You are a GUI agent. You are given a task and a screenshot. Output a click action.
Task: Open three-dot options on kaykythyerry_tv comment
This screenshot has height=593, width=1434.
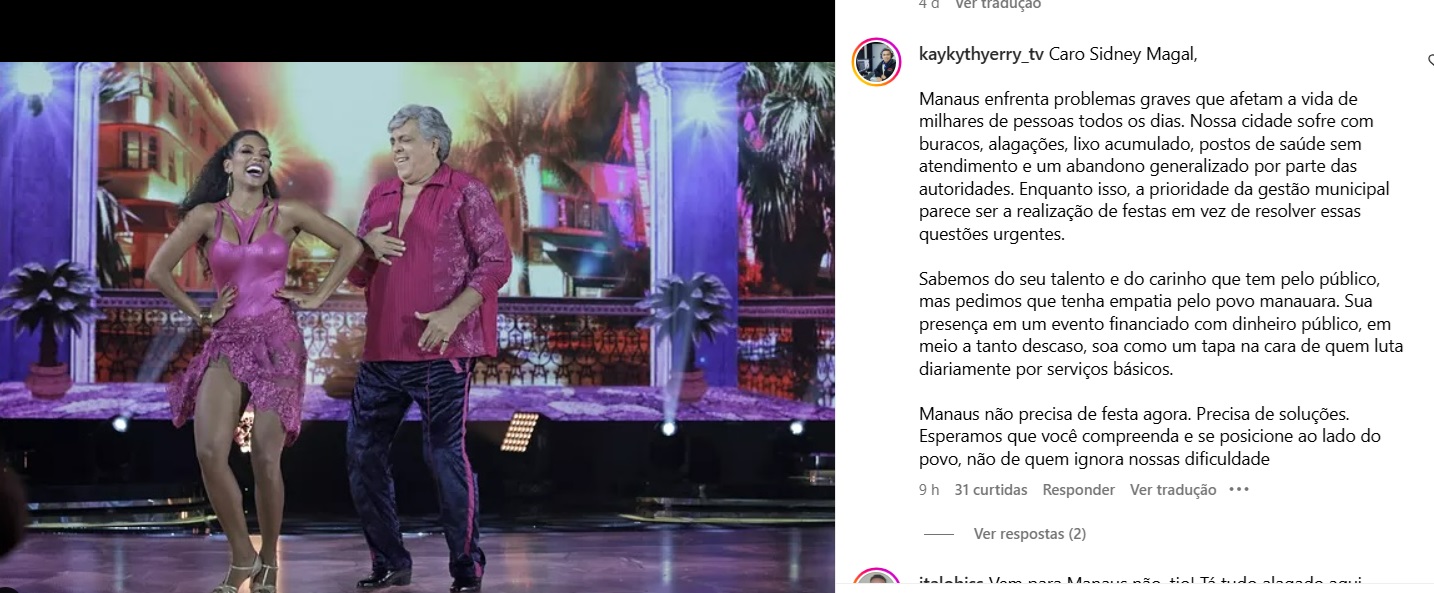click(x=1239, y=490)
